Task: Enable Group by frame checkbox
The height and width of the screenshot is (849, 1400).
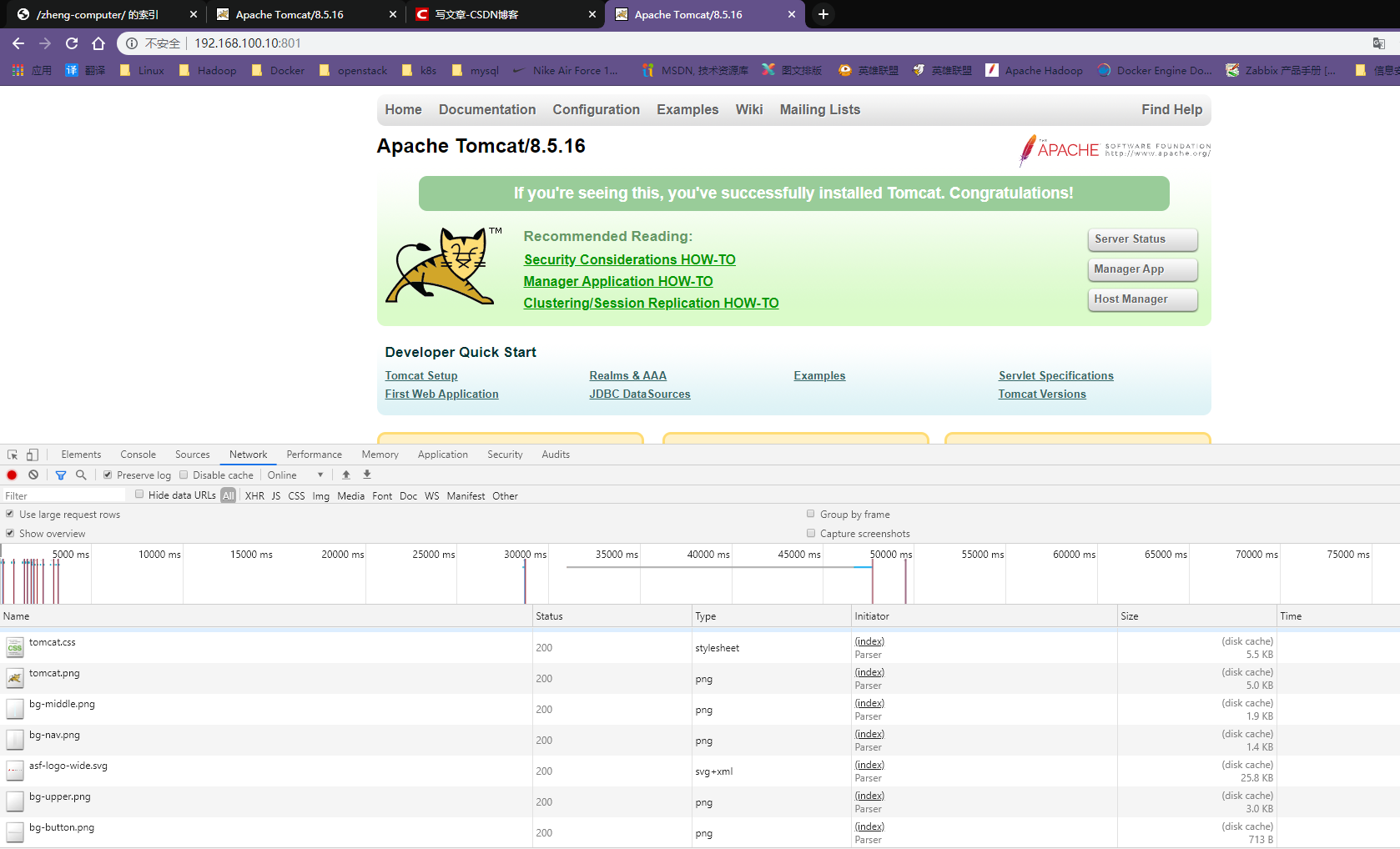Action: [811, 514]
